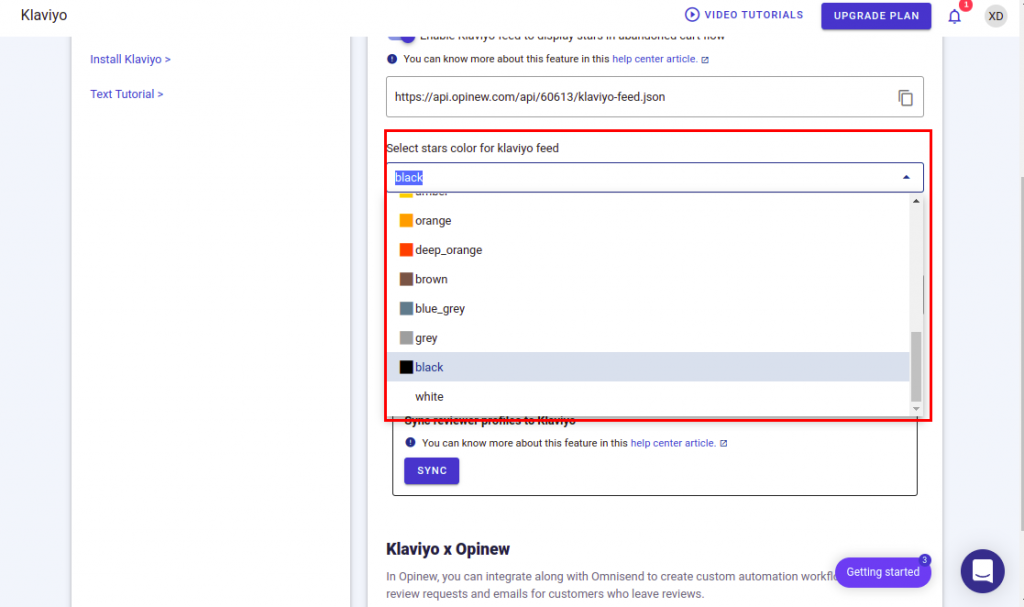Viewport: 1024px width, 607px height.
Task: Click the Klaviyo page title
Action: click(x=44, y=15)
